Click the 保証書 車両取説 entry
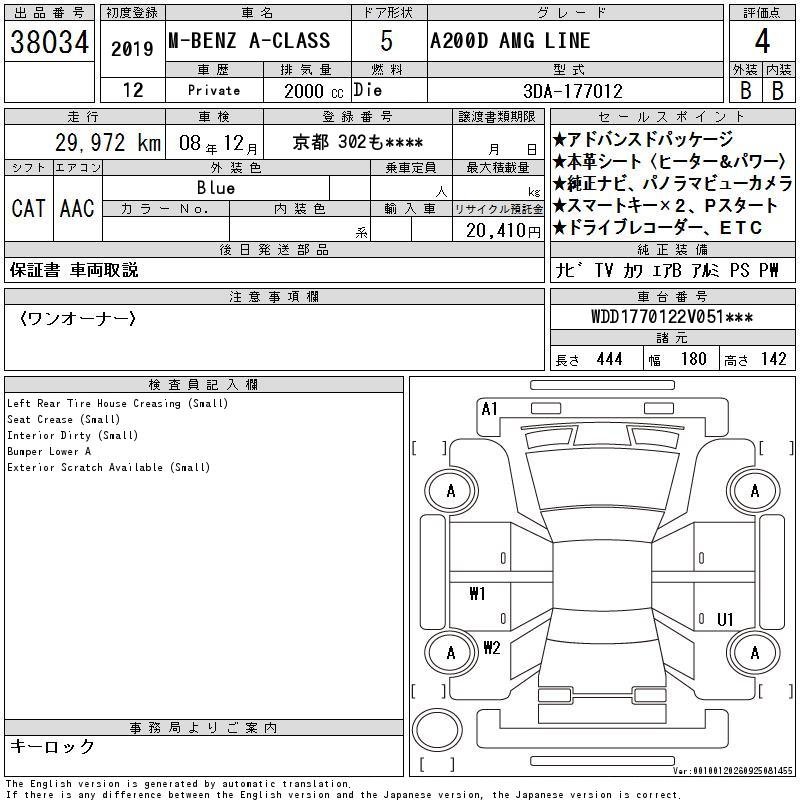The width and height of the screenshot is (800, 800). [x=74, y=270]
